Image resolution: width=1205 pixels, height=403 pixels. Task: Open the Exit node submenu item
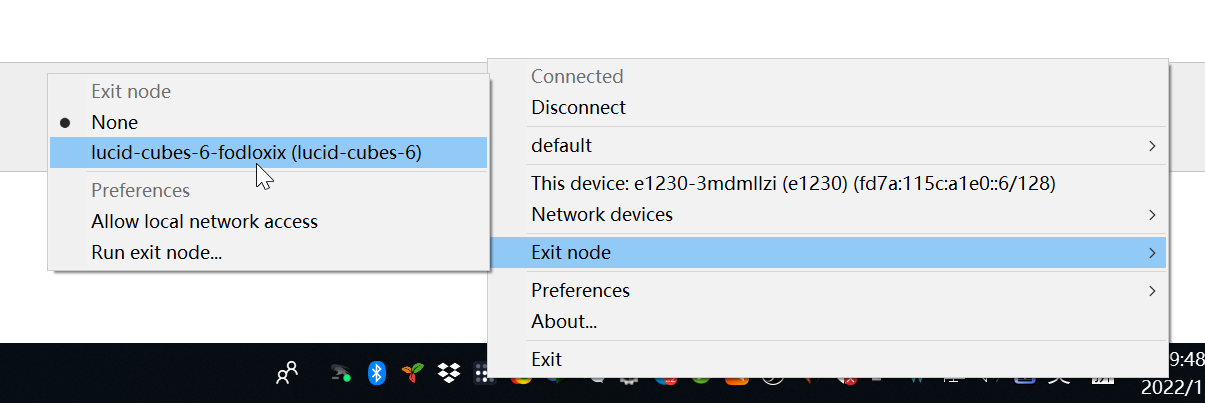point(570,253)
